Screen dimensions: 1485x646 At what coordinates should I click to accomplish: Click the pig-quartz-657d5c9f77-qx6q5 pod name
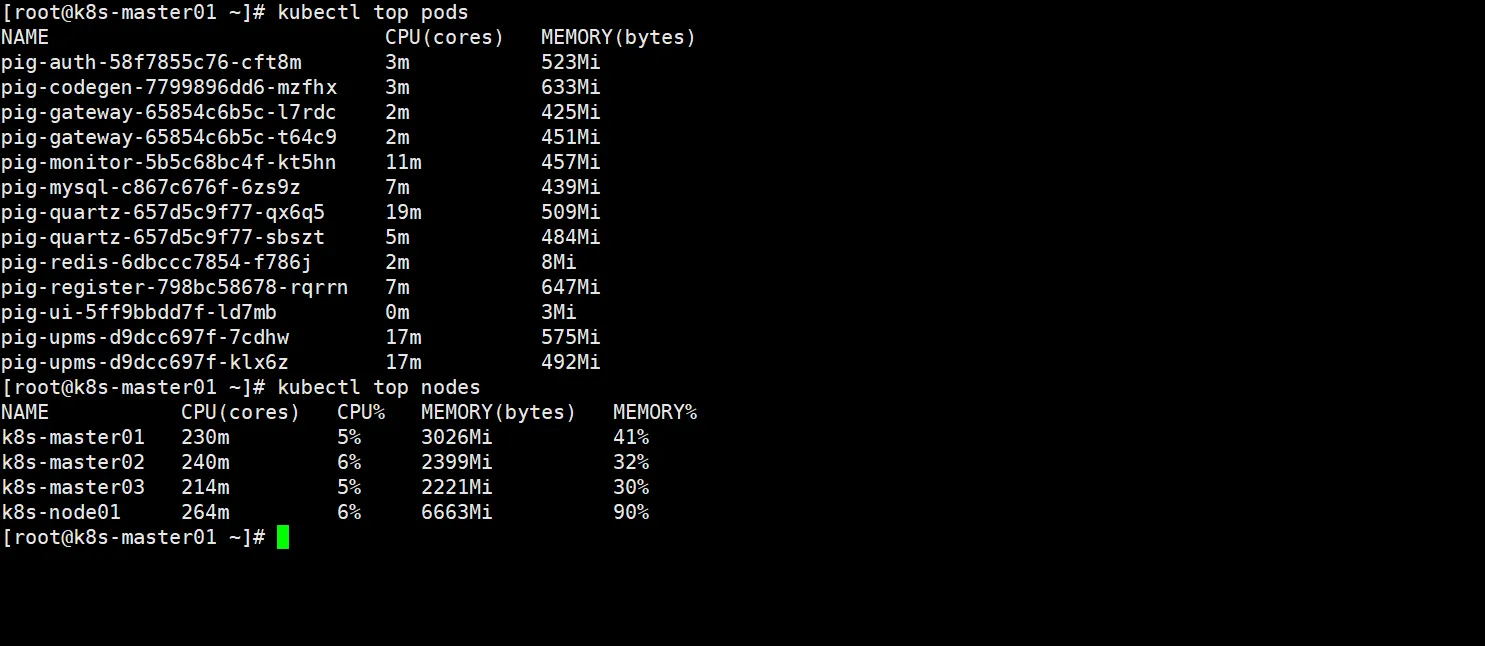pyautogui.click(x=163, y=213)
